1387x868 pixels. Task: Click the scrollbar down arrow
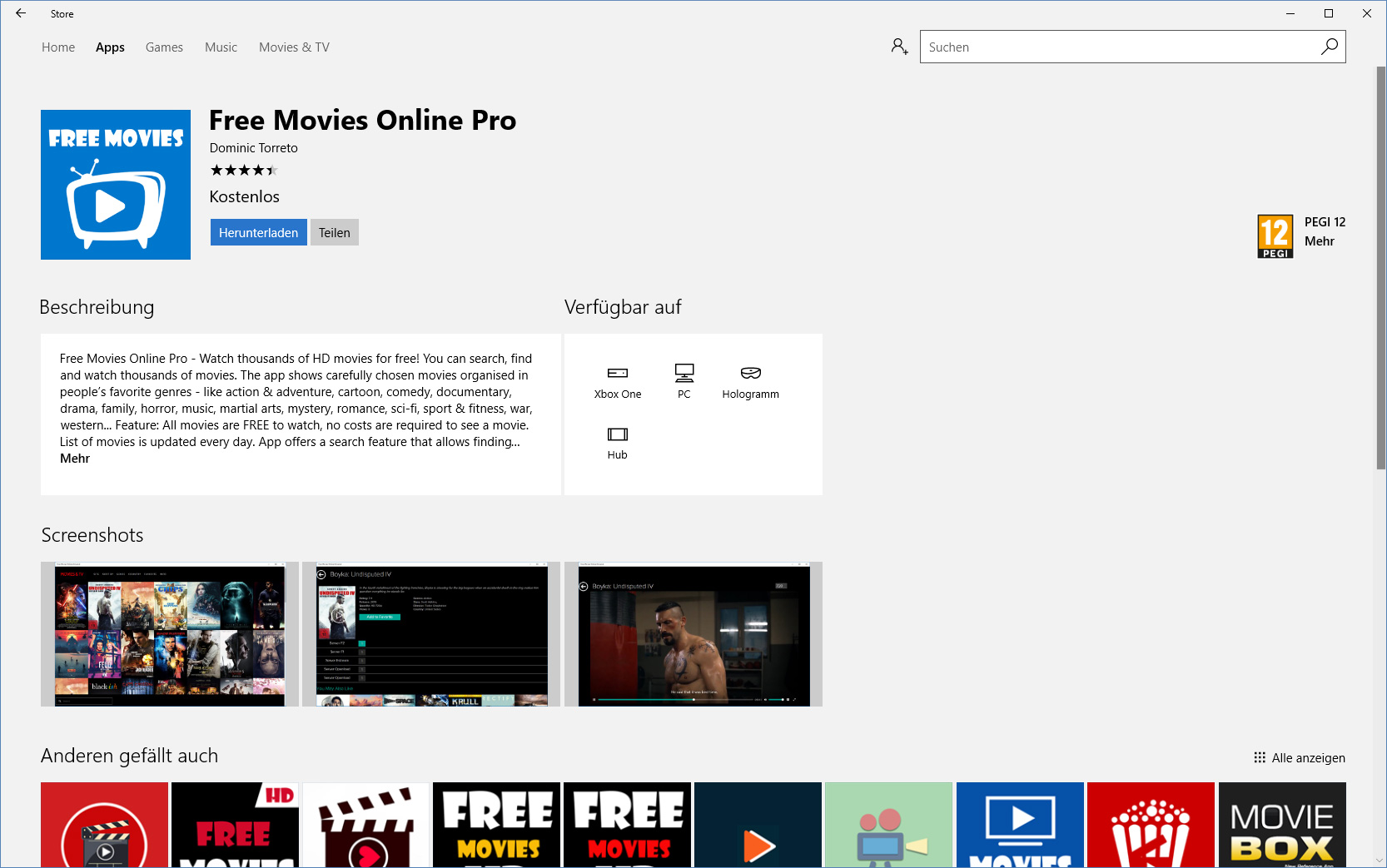point(1380,860)
